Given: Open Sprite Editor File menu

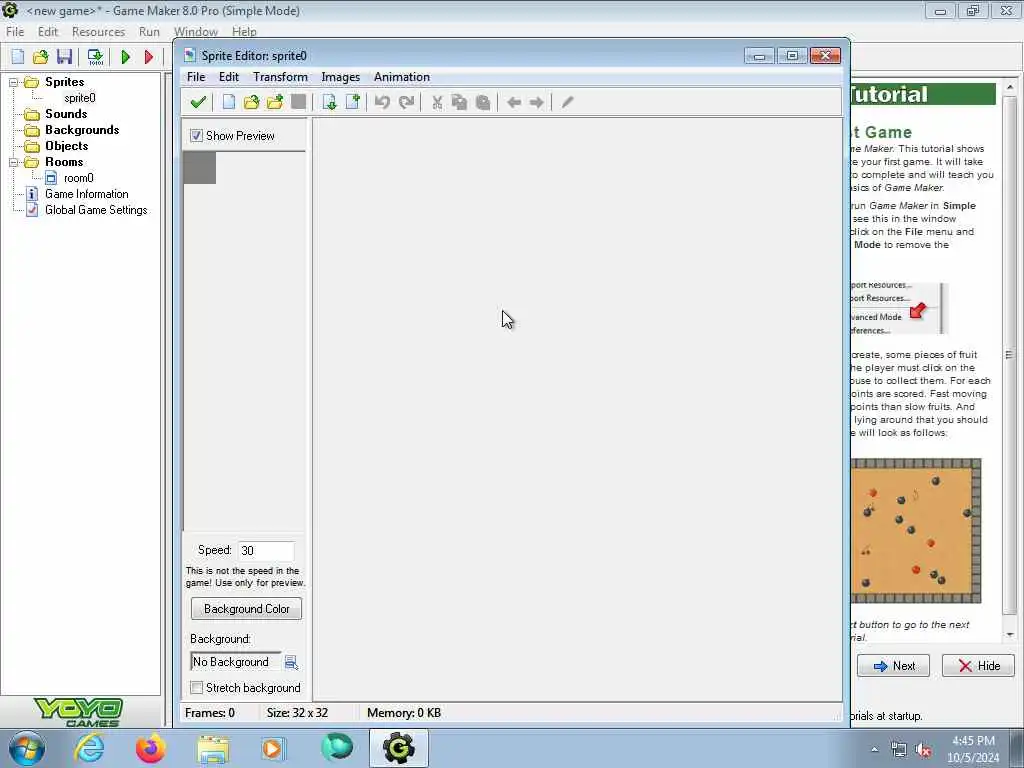Looking at the screenshot, I should click(196, 77).
